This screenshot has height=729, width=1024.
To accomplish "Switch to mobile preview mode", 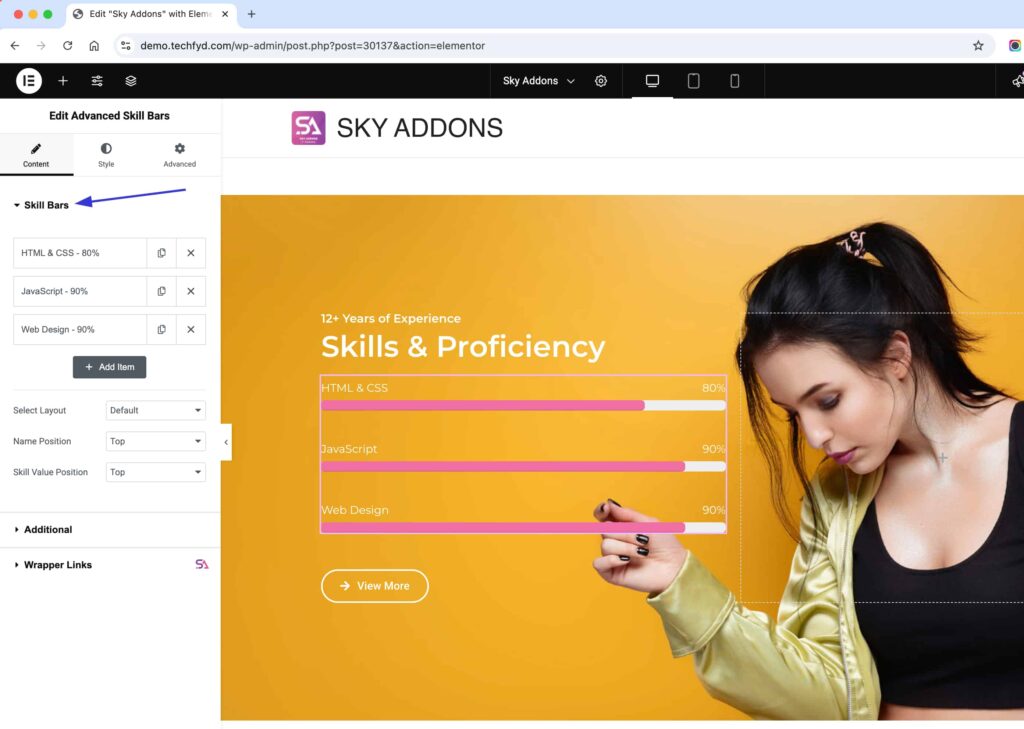I will [x=735, y=81].
